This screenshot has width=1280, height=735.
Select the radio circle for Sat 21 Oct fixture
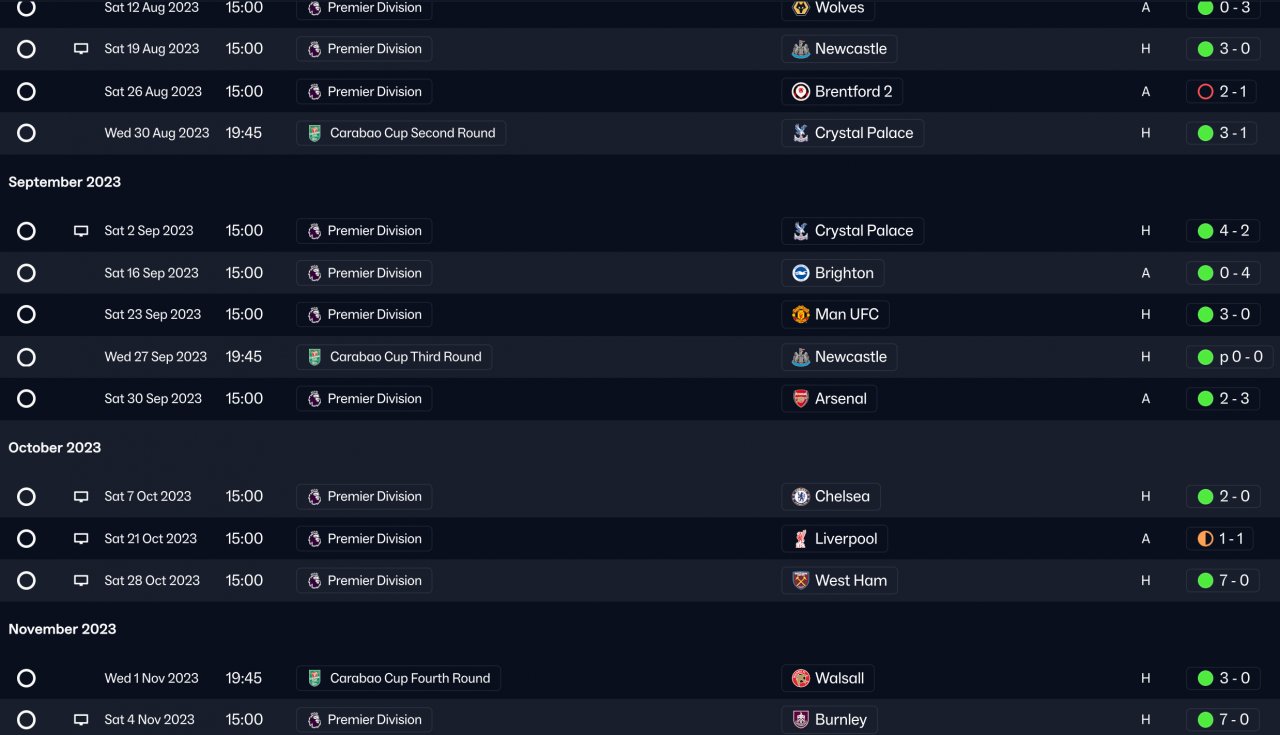pos(26,538)
